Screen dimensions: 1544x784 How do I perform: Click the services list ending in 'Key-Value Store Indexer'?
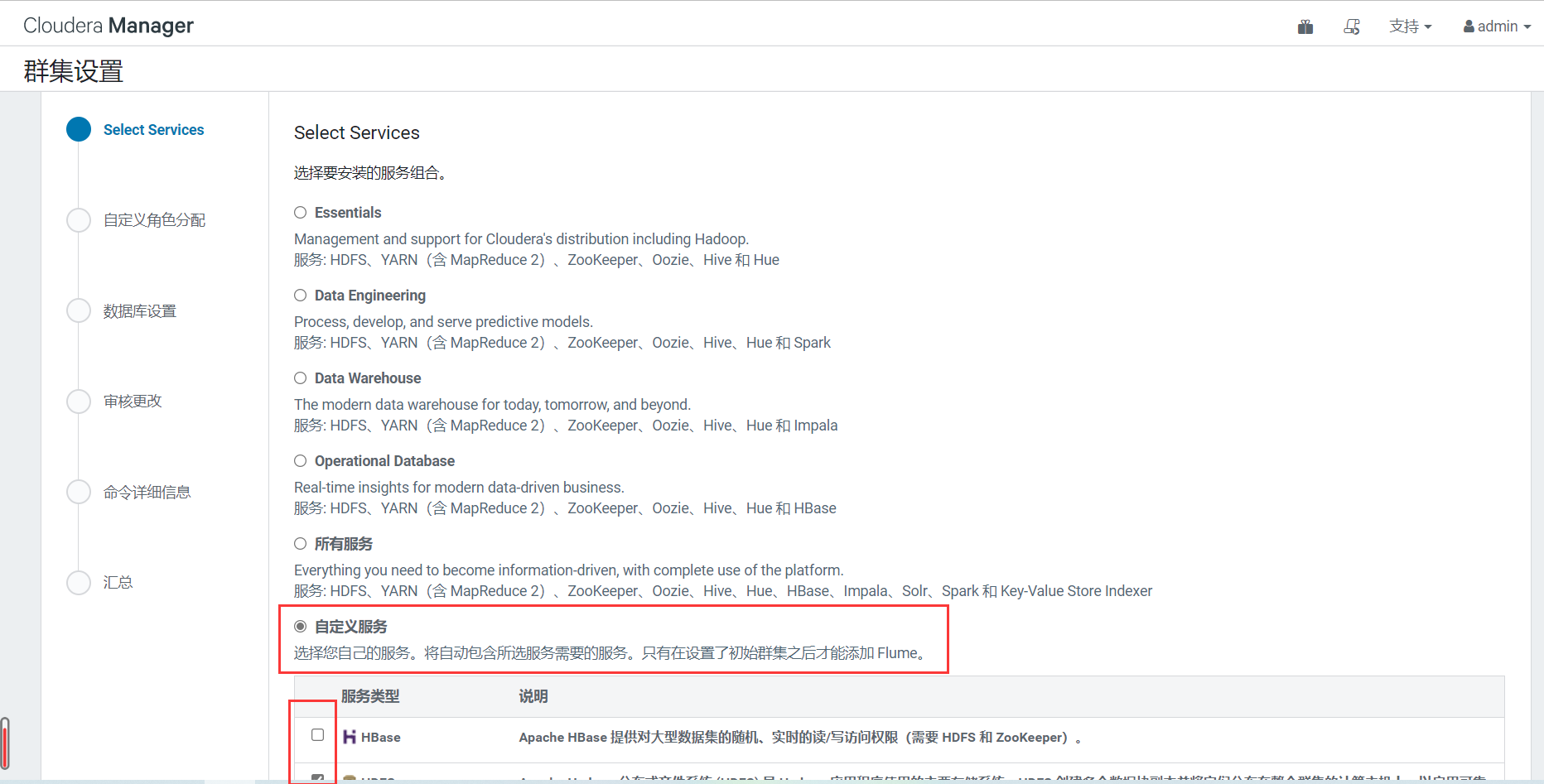723,591
